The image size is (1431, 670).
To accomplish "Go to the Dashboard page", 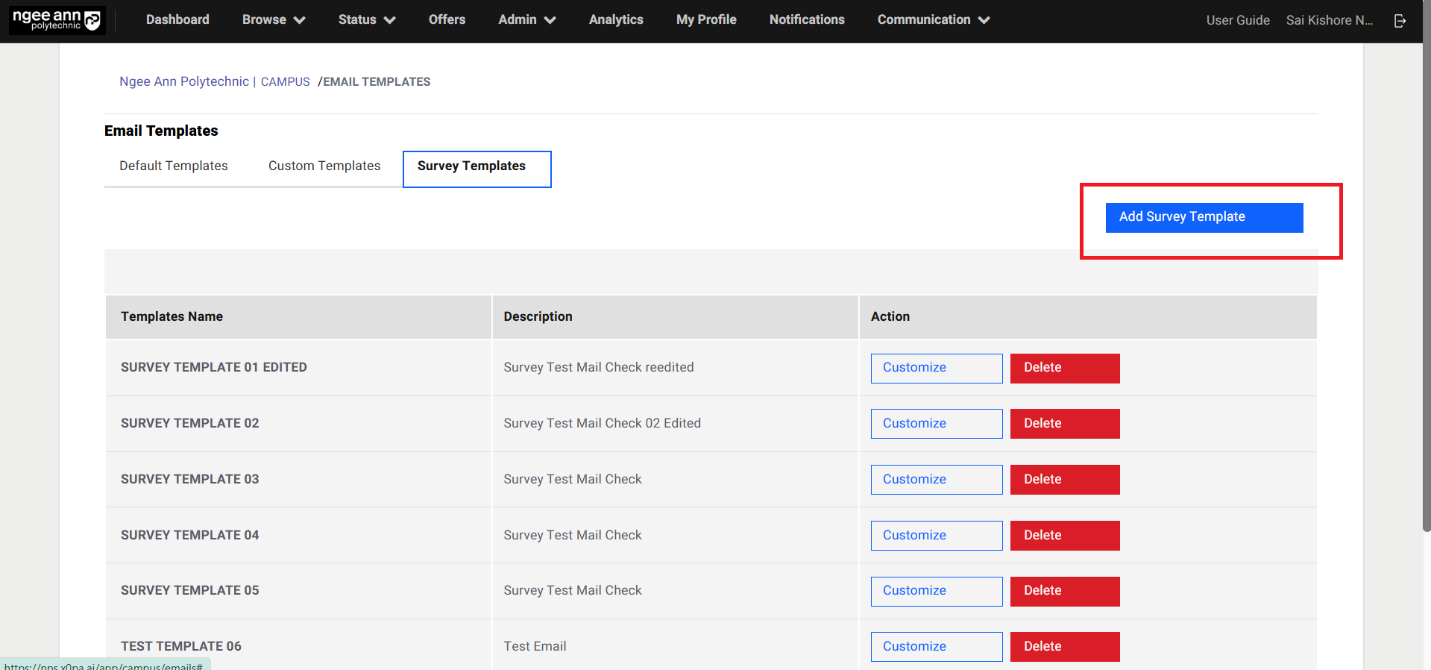I will pos(177,20).
